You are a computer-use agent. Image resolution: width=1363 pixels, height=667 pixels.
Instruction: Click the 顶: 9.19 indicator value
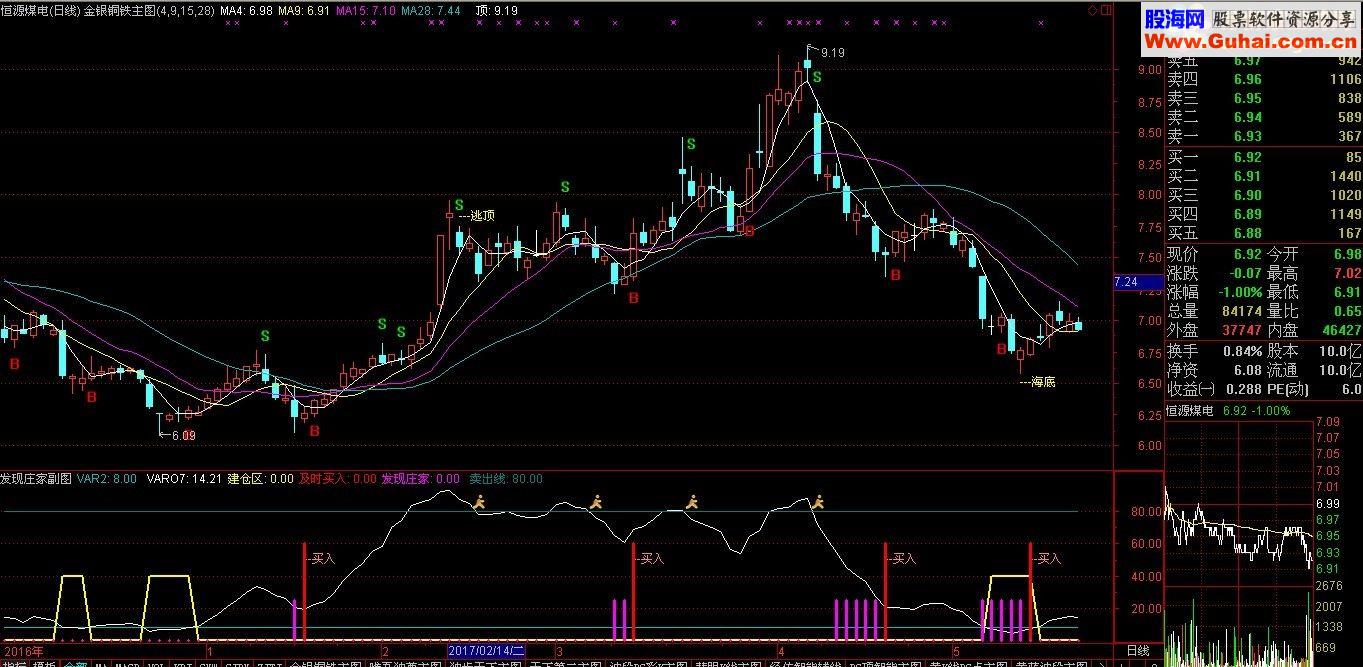pyautogui.click(x=497, y=10)
